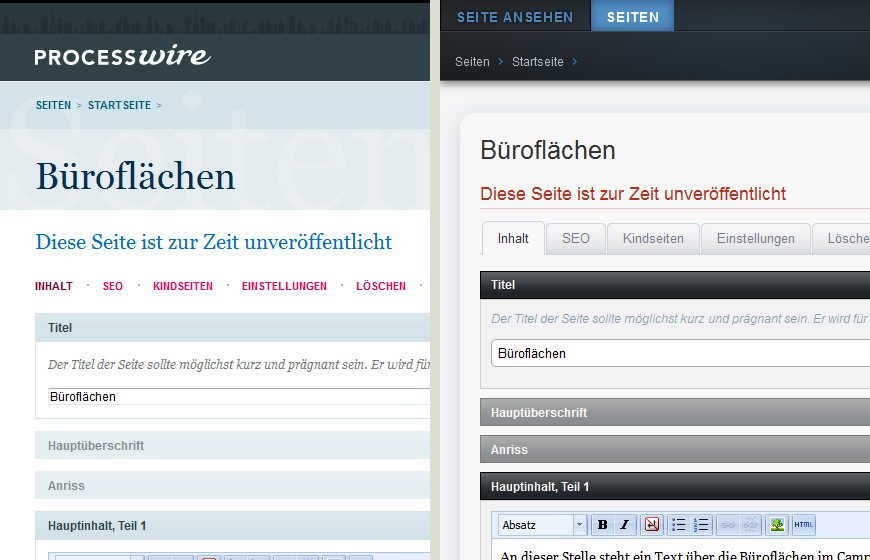Image resolution: width=870 pixels, height=560 pixels.
Task: Click the blue 'Diese Seite ist zur Zeit unveröffentlicht' notice
Action: click(214, 242)
